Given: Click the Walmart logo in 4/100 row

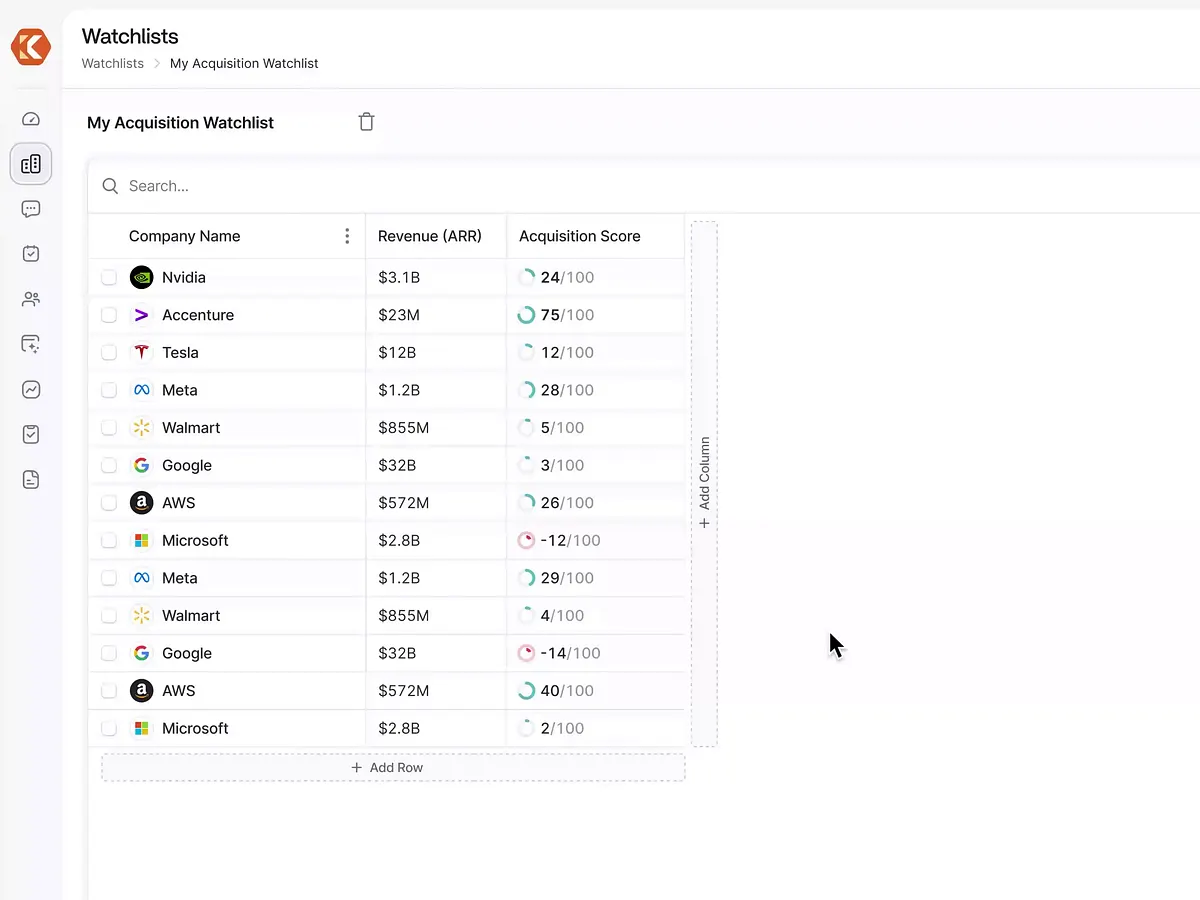Looking at the screenshot, I should point(141,616).
